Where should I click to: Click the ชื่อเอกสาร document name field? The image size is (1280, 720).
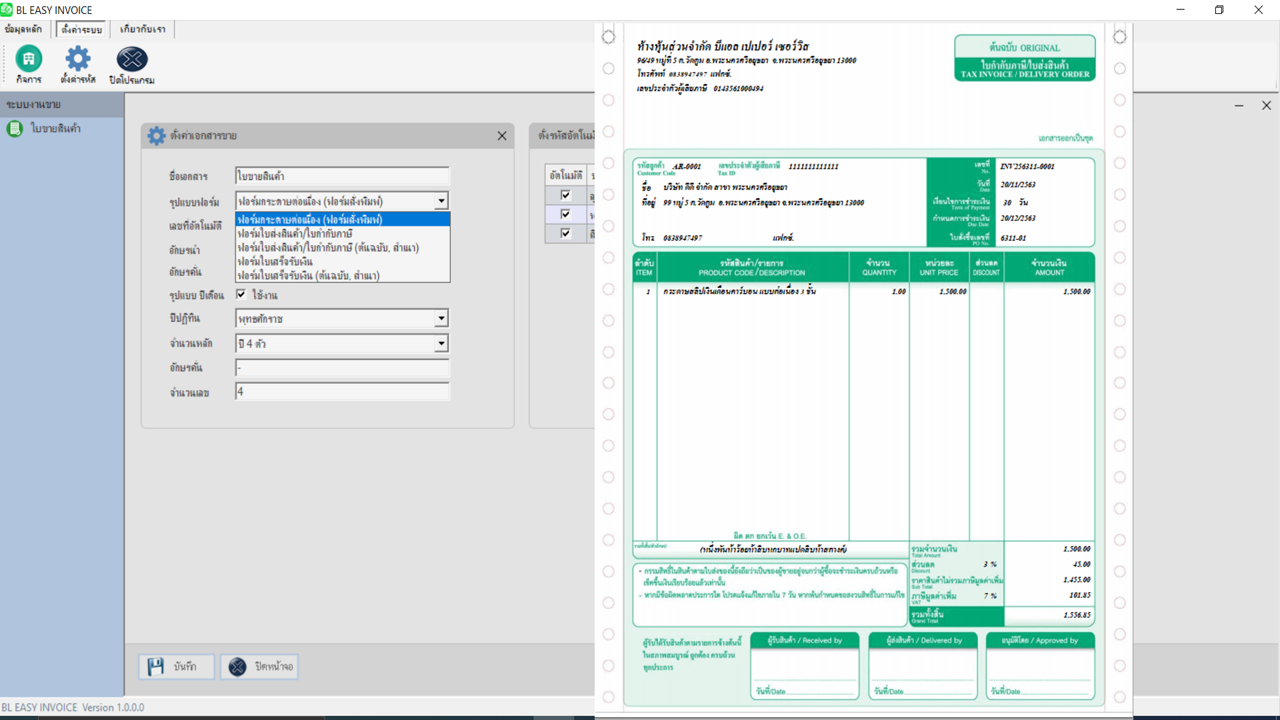click(342, 176)
